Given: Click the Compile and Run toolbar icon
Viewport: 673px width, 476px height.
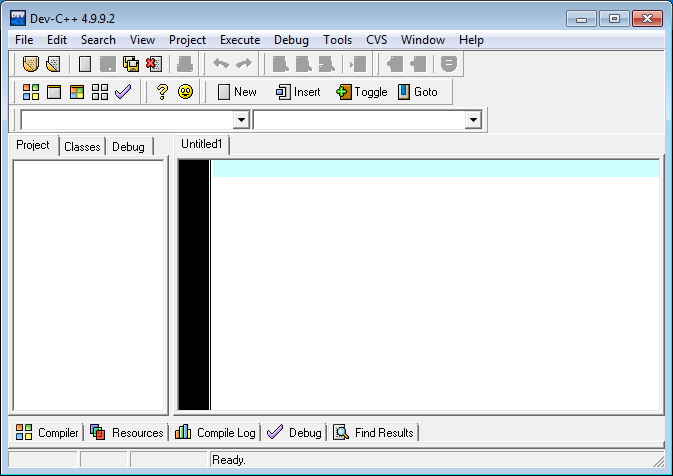Looking at the screenshot, I should click(77, 92).
